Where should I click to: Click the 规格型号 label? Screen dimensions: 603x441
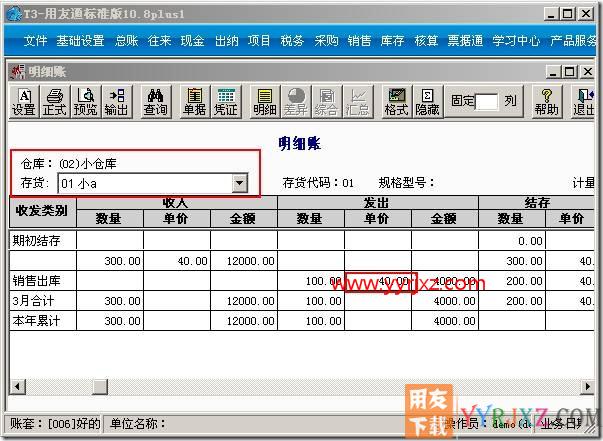[406, 183]
